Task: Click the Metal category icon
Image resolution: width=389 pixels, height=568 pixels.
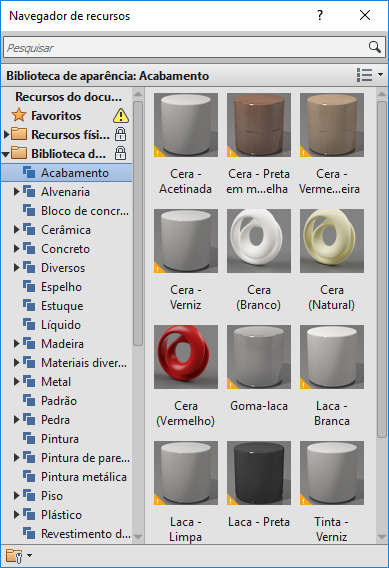Action: pos(29,381)
